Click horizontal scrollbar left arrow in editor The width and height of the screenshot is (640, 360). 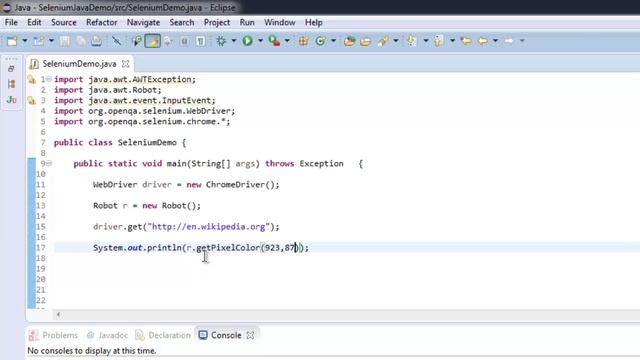(x=58, y=314)
